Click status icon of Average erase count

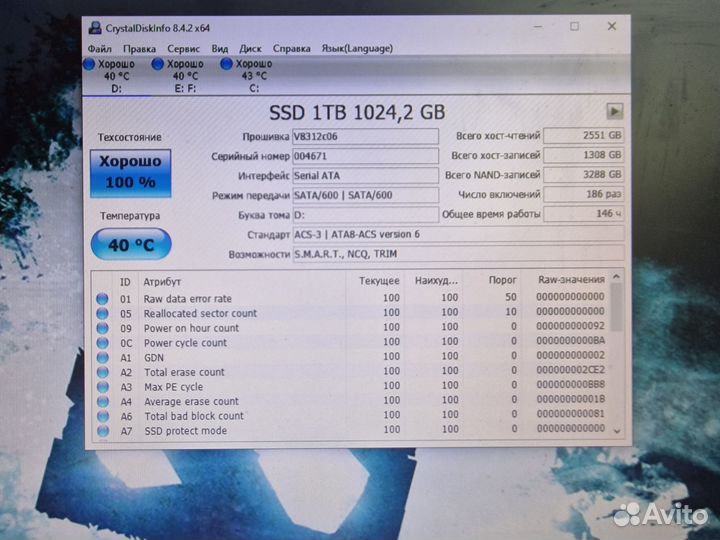point(102,402)
